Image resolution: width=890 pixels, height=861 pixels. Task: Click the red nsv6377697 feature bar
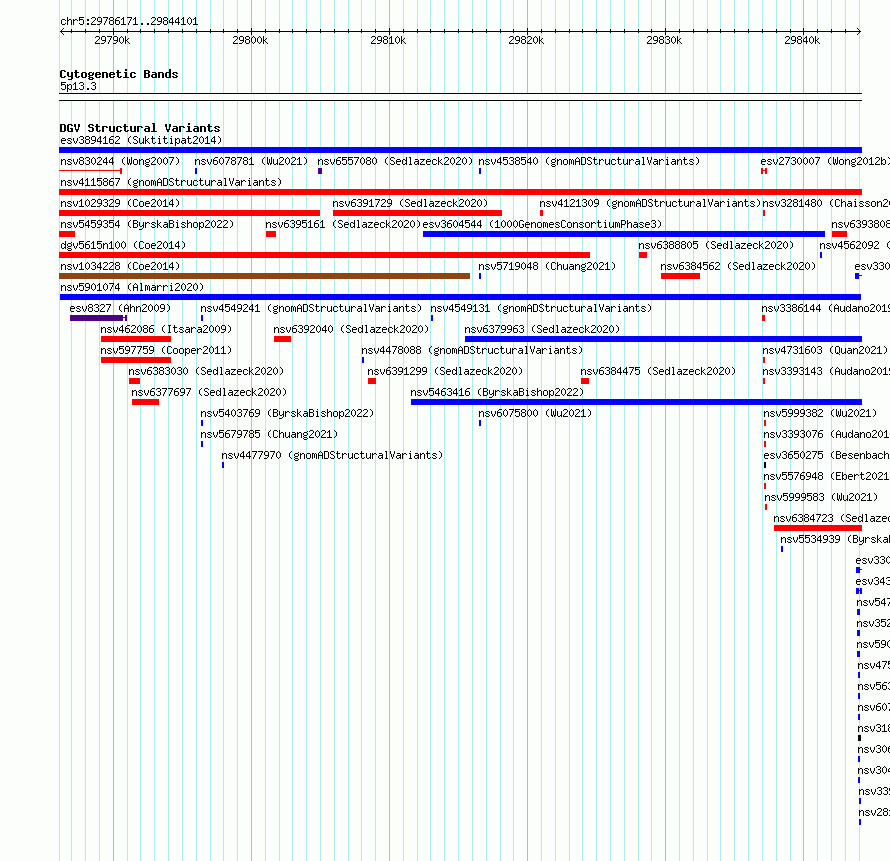(x=145, y=402)
